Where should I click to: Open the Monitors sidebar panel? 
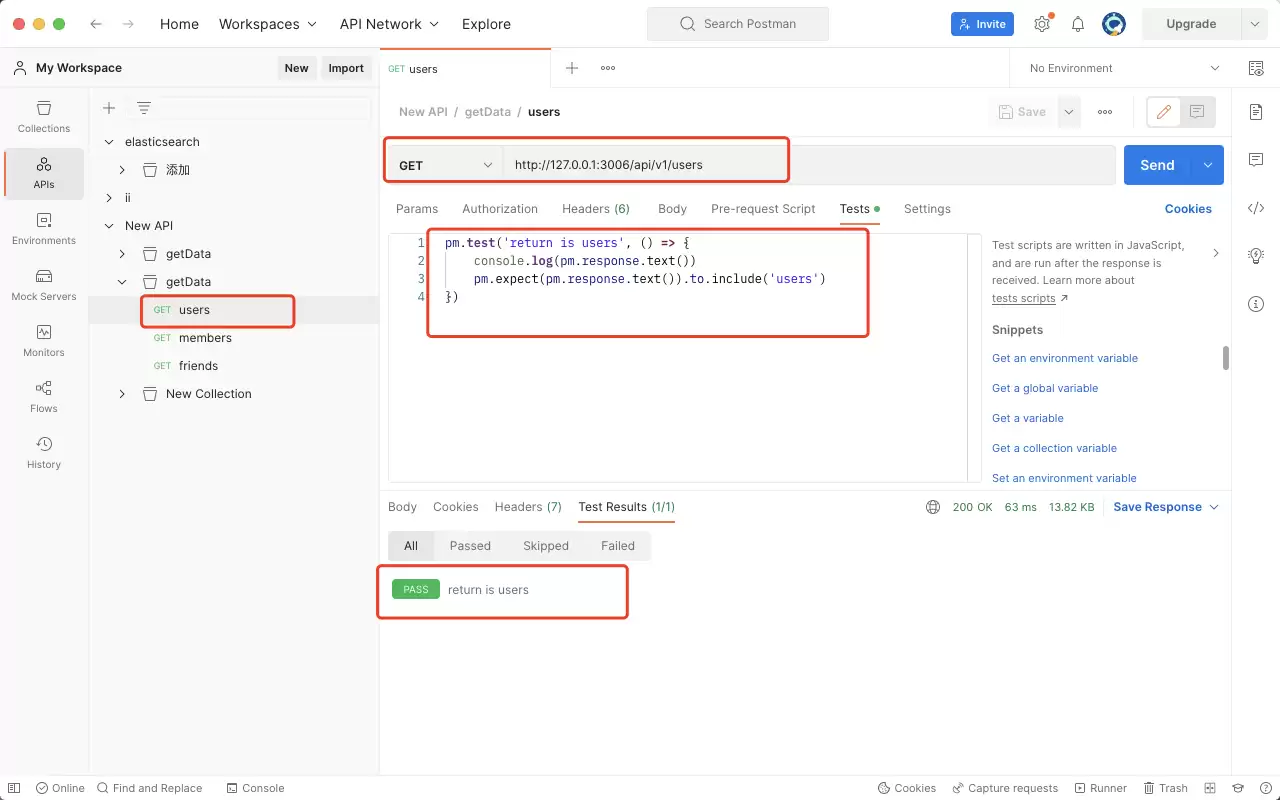coord(44,341)
